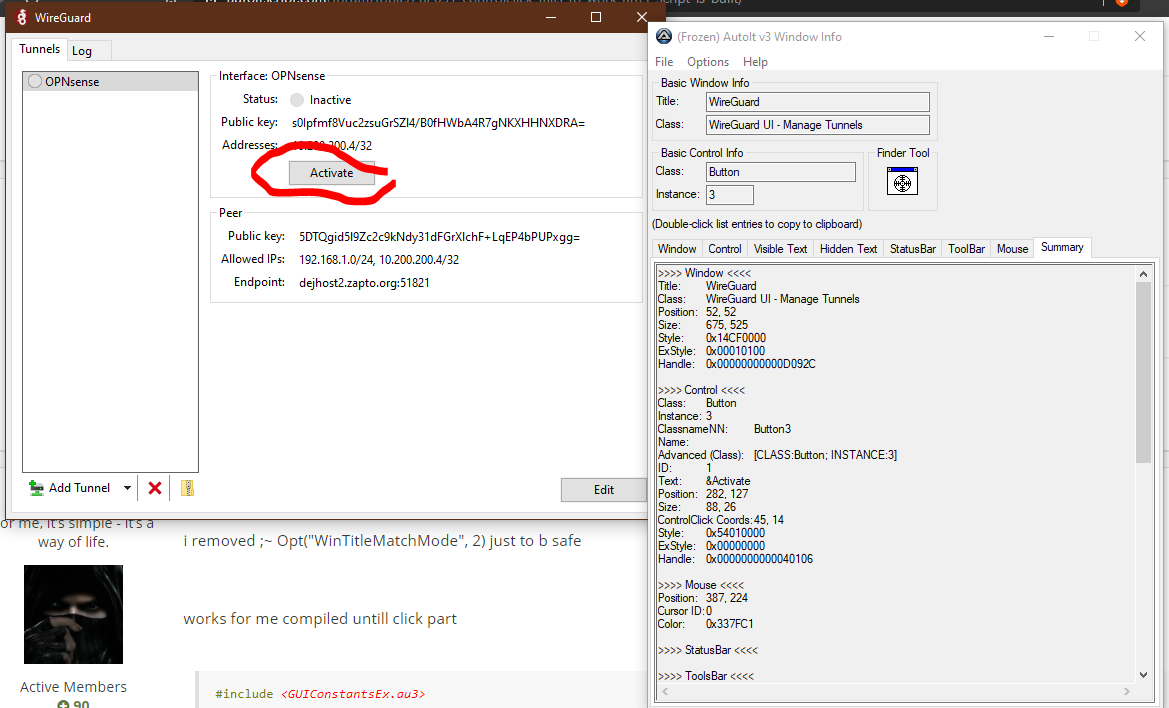Switch to the Log tab in WireGuard
Screen dimensions: 1169x708
[x=82, y=51]
